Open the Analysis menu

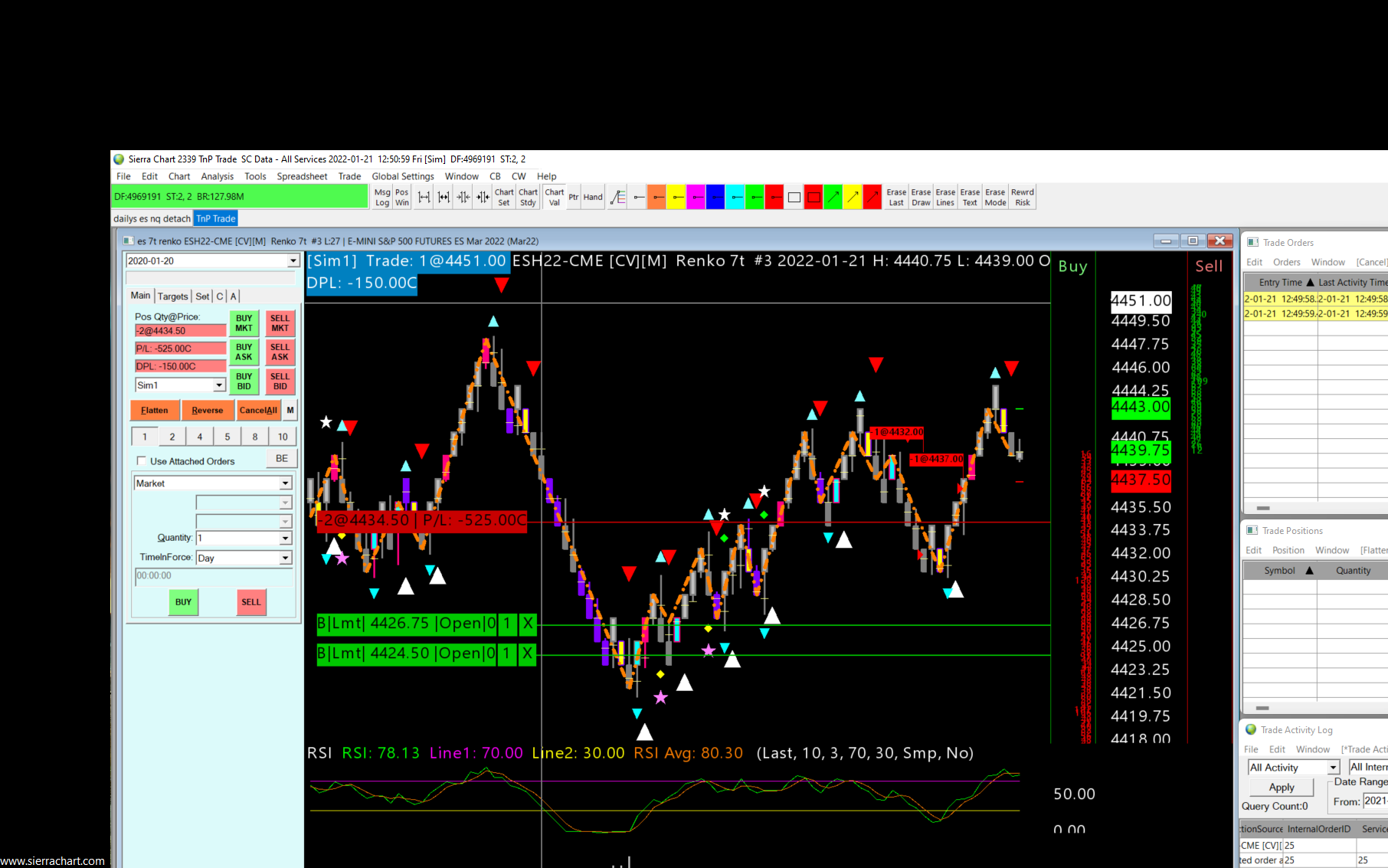coord(218,176)
